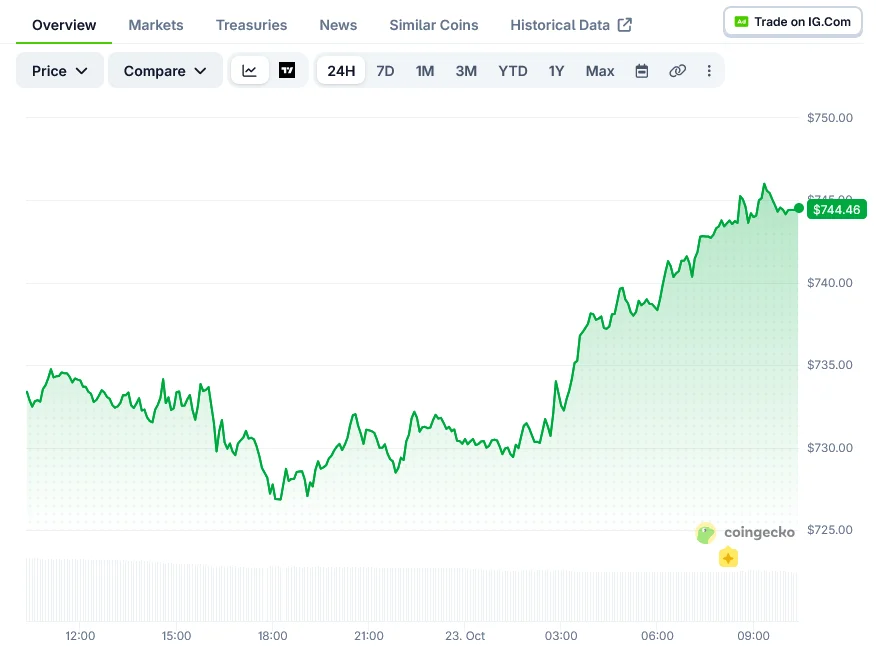Open the calendar date range picker
Image resolution: width=876 pixels, height=650 pixels.
click(x=642, y=71)
